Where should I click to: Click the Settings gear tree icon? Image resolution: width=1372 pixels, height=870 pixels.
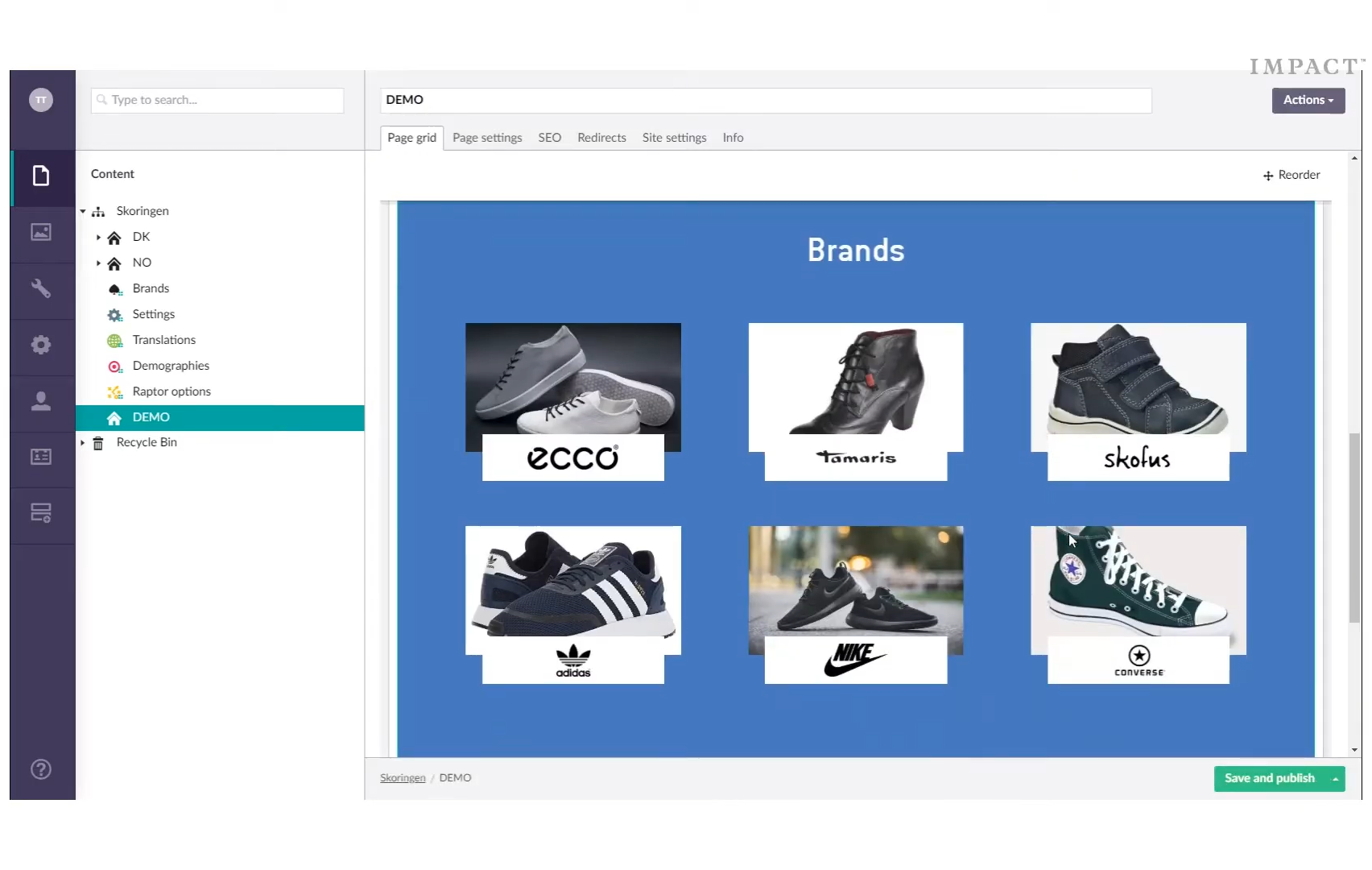pos(115,315)
